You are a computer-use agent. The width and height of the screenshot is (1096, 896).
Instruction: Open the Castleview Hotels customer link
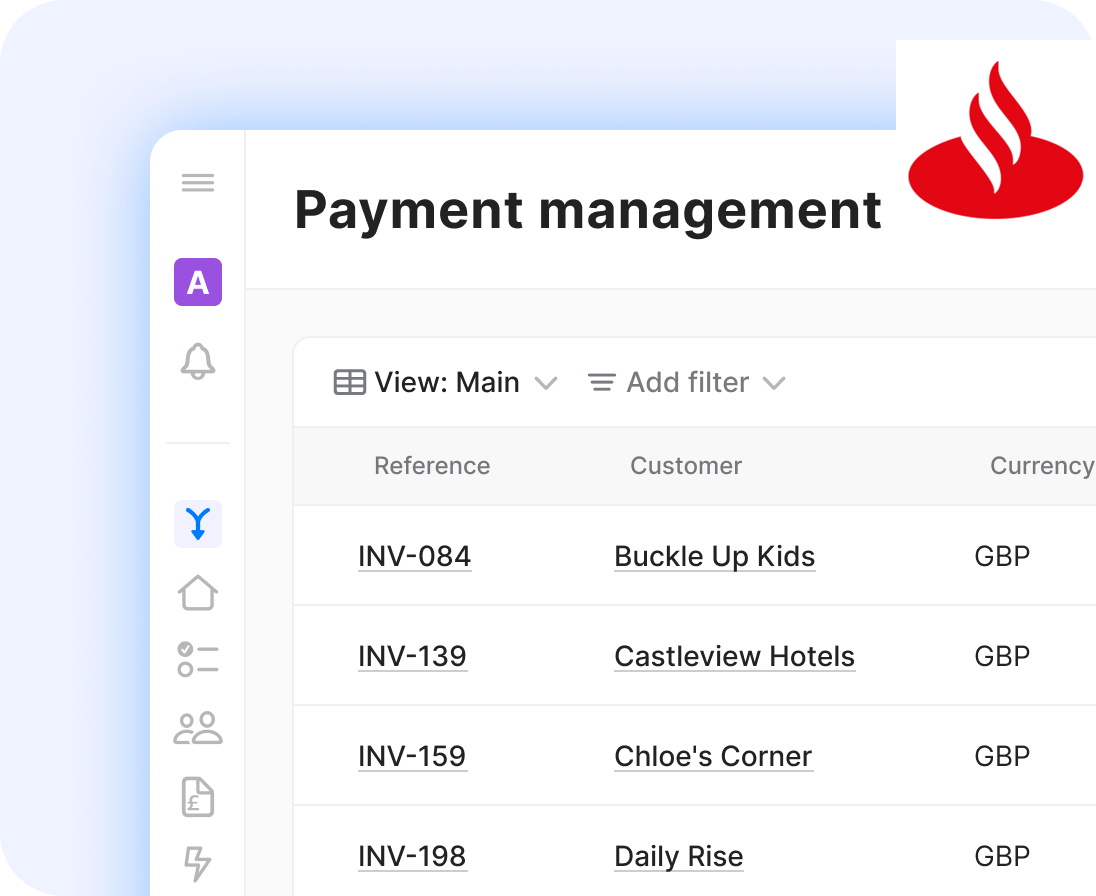(734, 656)
